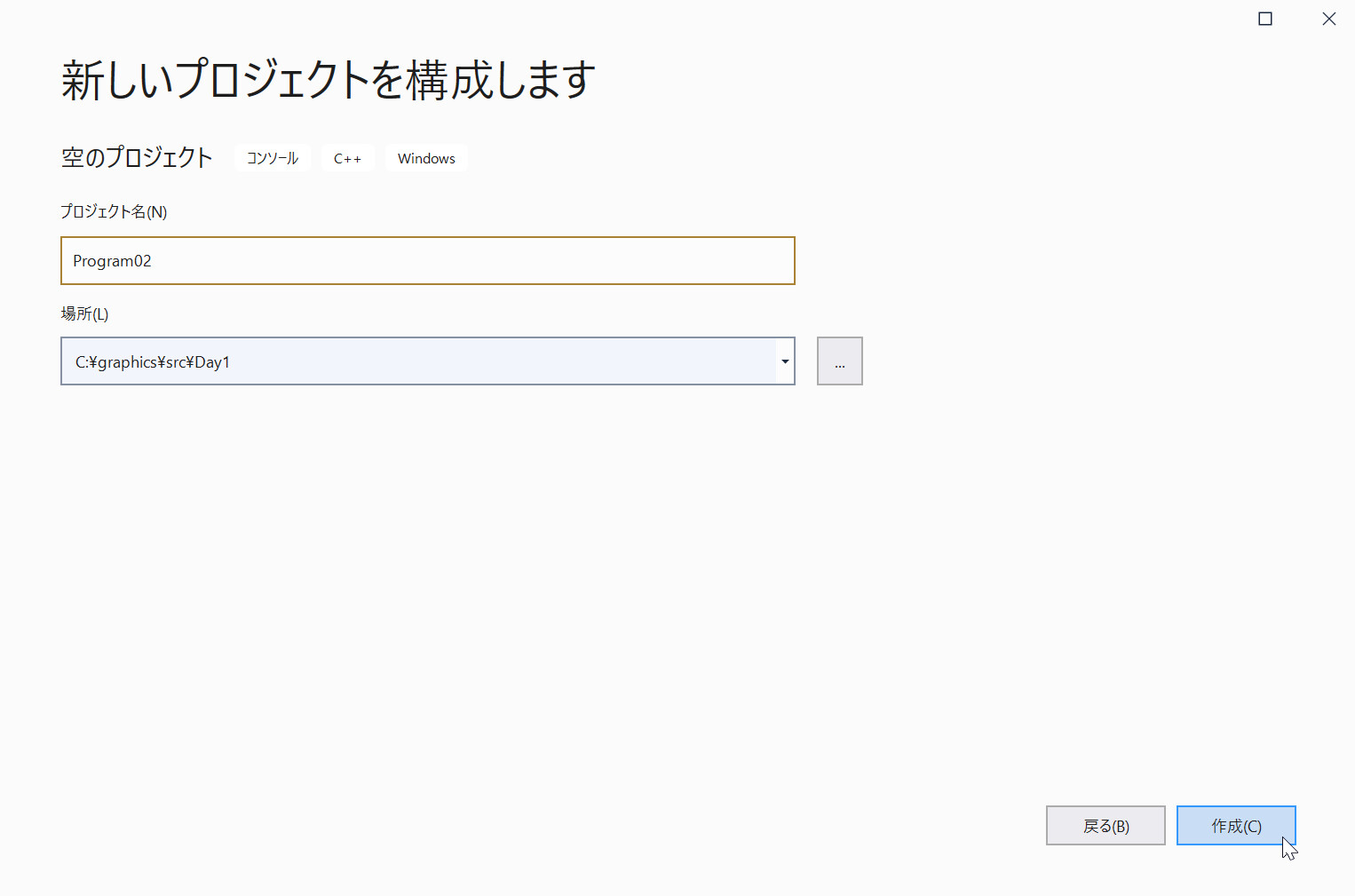The image size is (1355, 896).
Task: Place cursor after Program02 text
Action: pos(153,261)
